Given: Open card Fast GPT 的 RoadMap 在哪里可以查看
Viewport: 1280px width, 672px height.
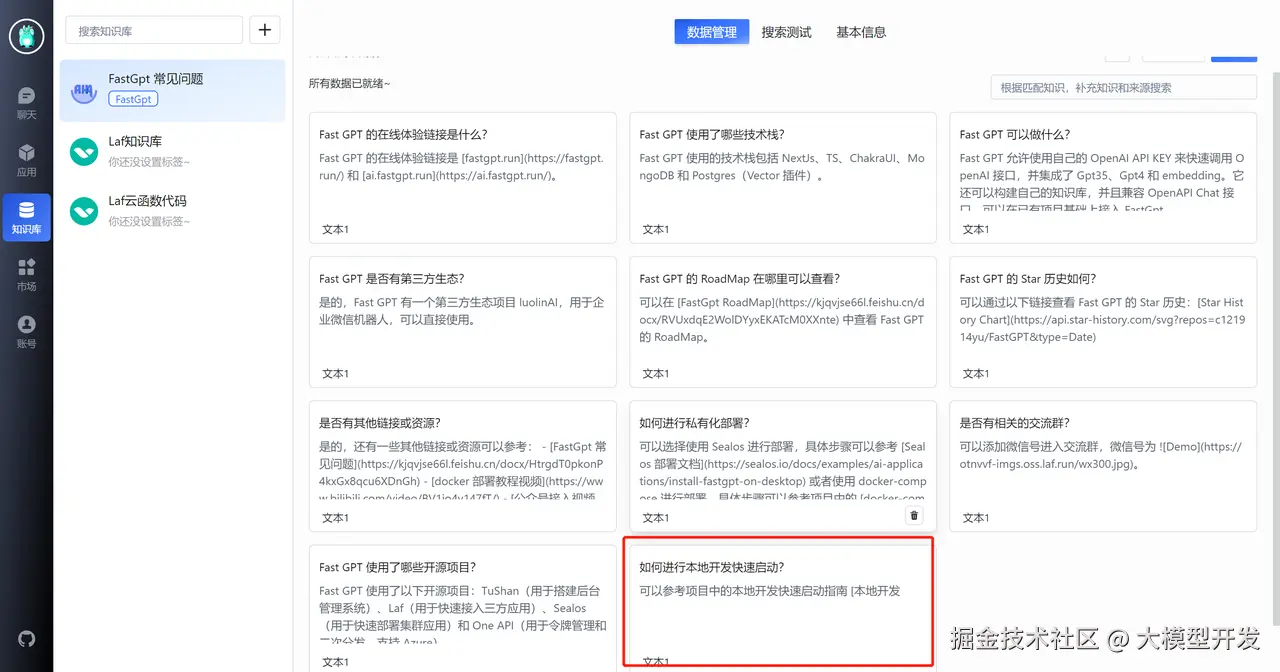Looking at the screenshot, I should (783, 322).
